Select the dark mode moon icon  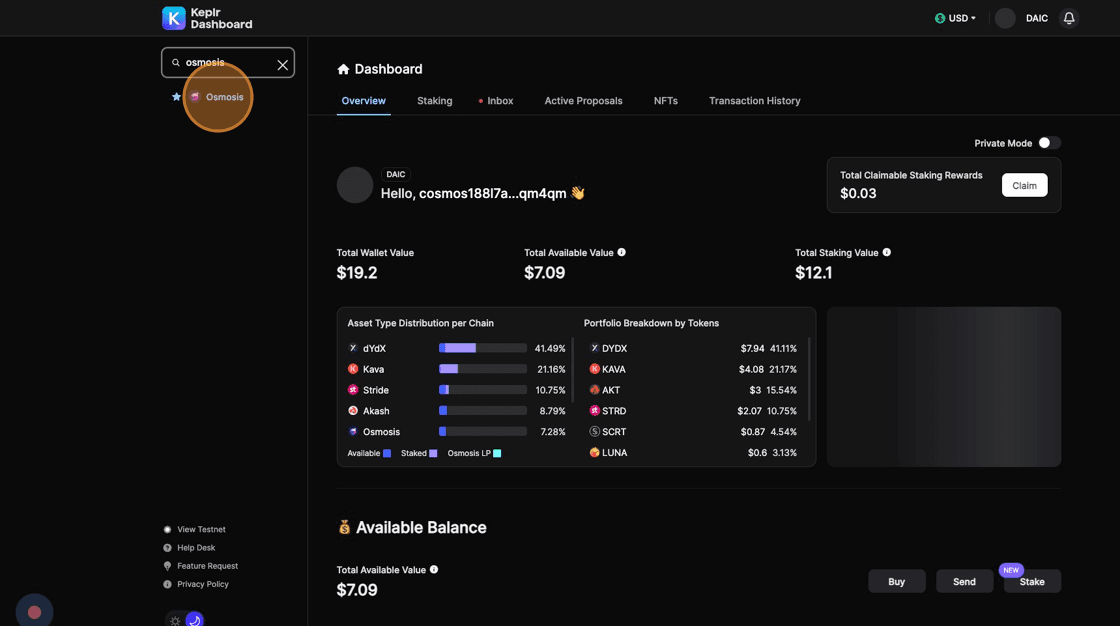pos(194,620)
